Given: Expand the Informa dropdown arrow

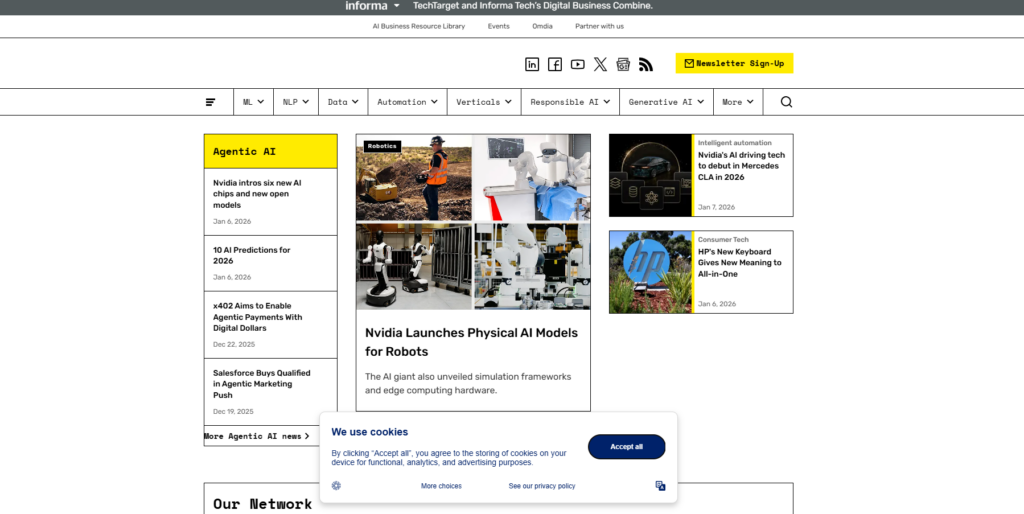Looking at the screenshot, I should [396, 6].
